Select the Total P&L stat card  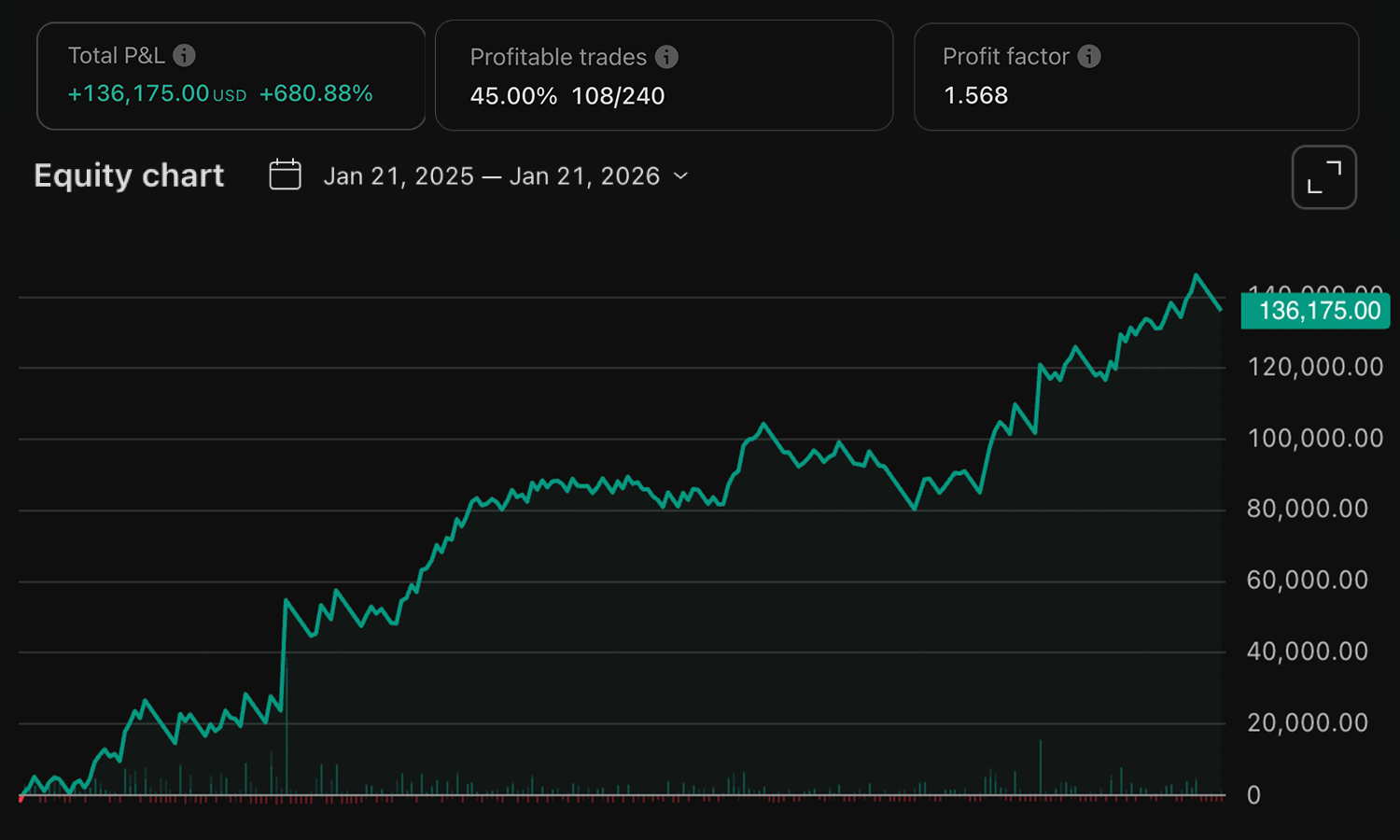pyautogui.click(x=231, y=75)
